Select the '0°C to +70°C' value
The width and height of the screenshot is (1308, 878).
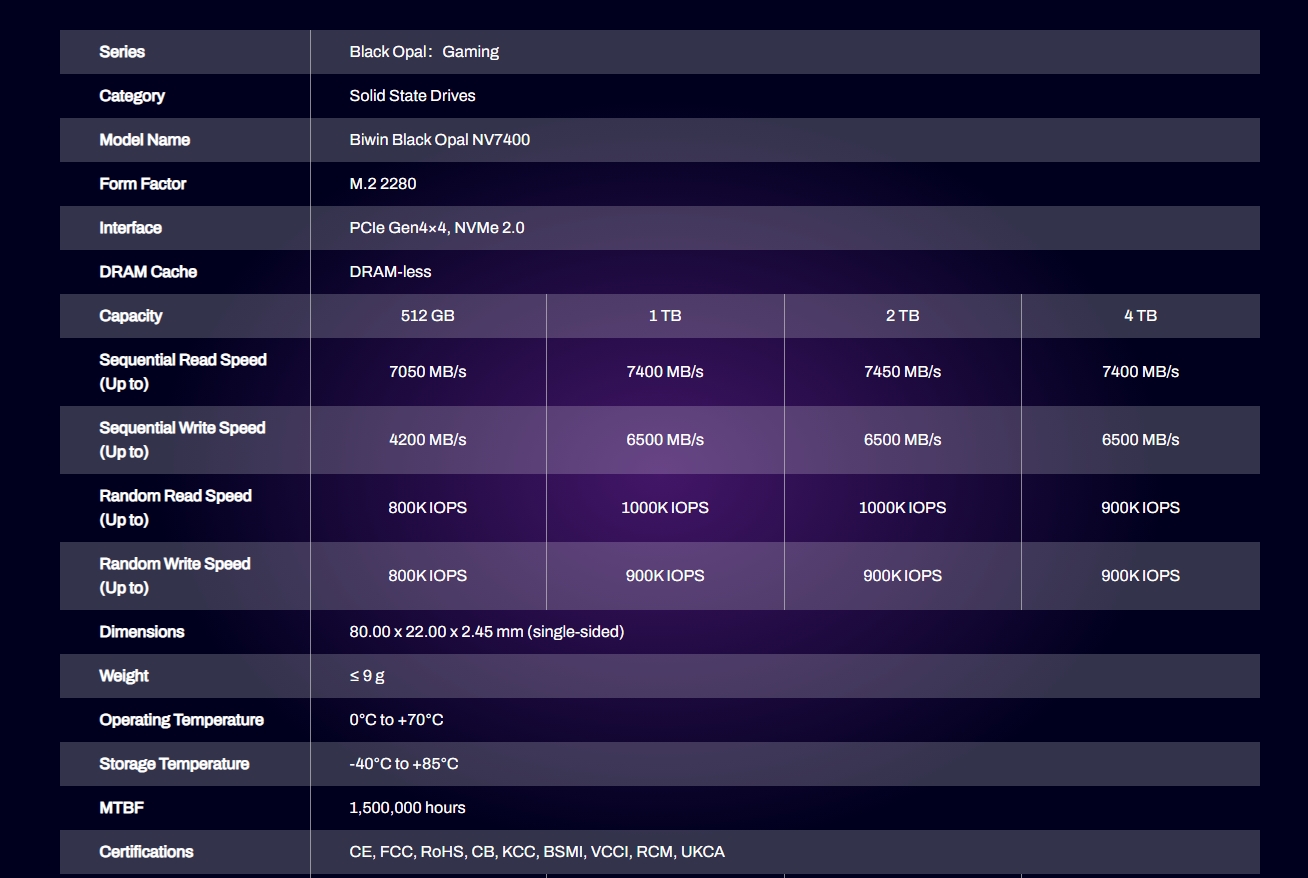click(x=396, y=720)
